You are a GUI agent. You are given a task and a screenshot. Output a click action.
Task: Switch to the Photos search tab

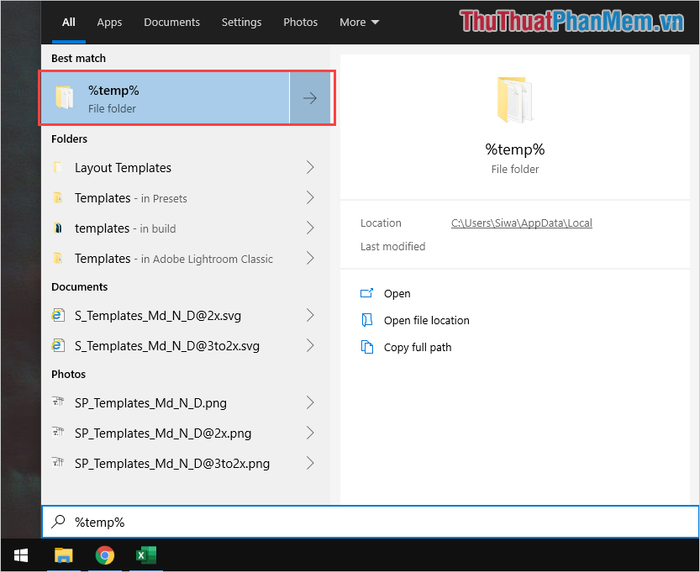coord(300,22)
